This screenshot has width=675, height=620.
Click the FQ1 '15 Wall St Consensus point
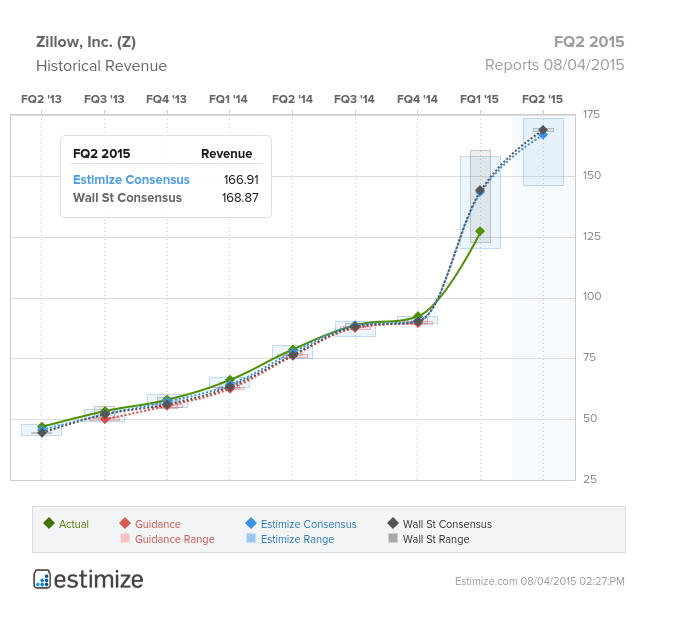tap(480, 190)
